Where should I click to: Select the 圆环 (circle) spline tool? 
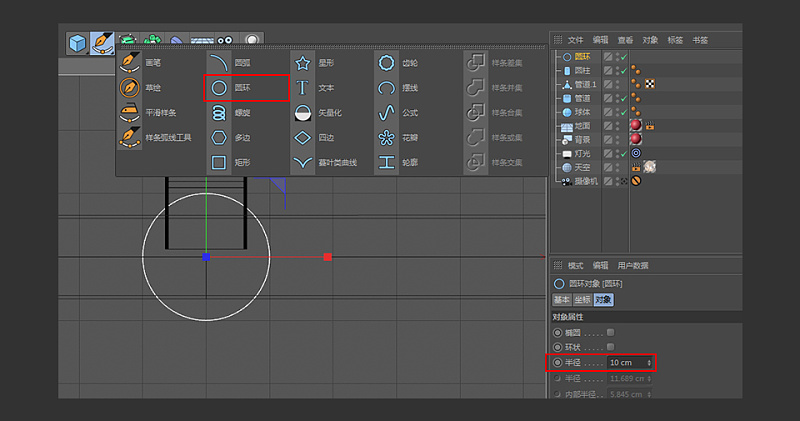pyautogui.click(x=219, y=88)
